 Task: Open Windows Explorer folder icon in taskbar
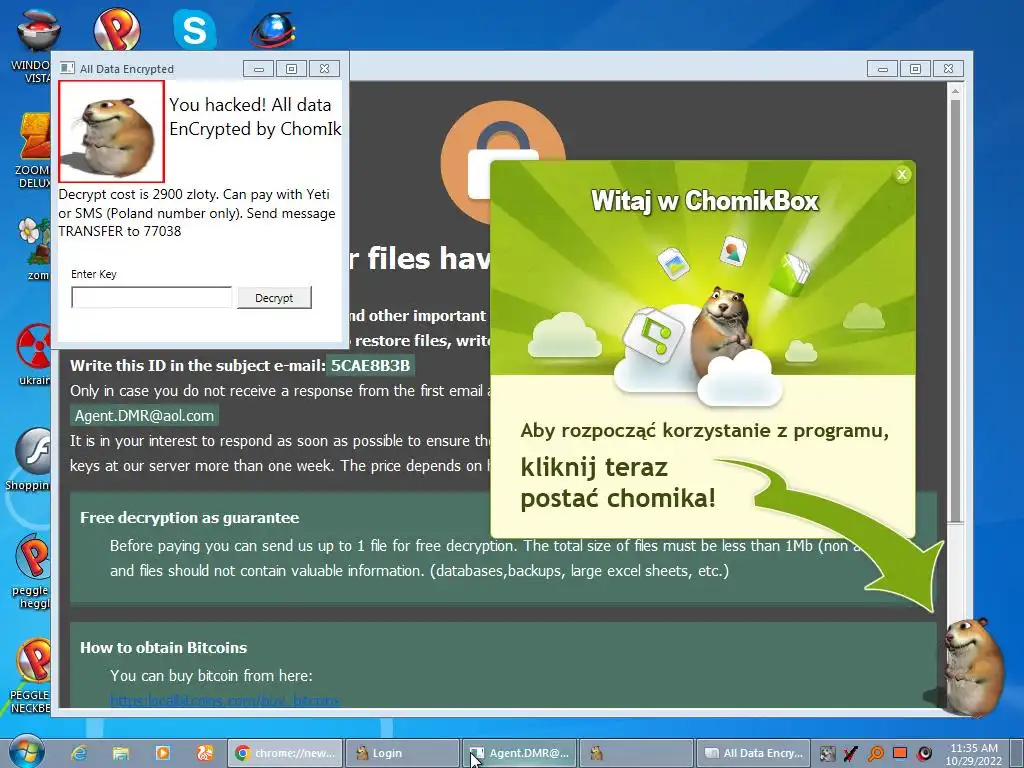[121, 753]
